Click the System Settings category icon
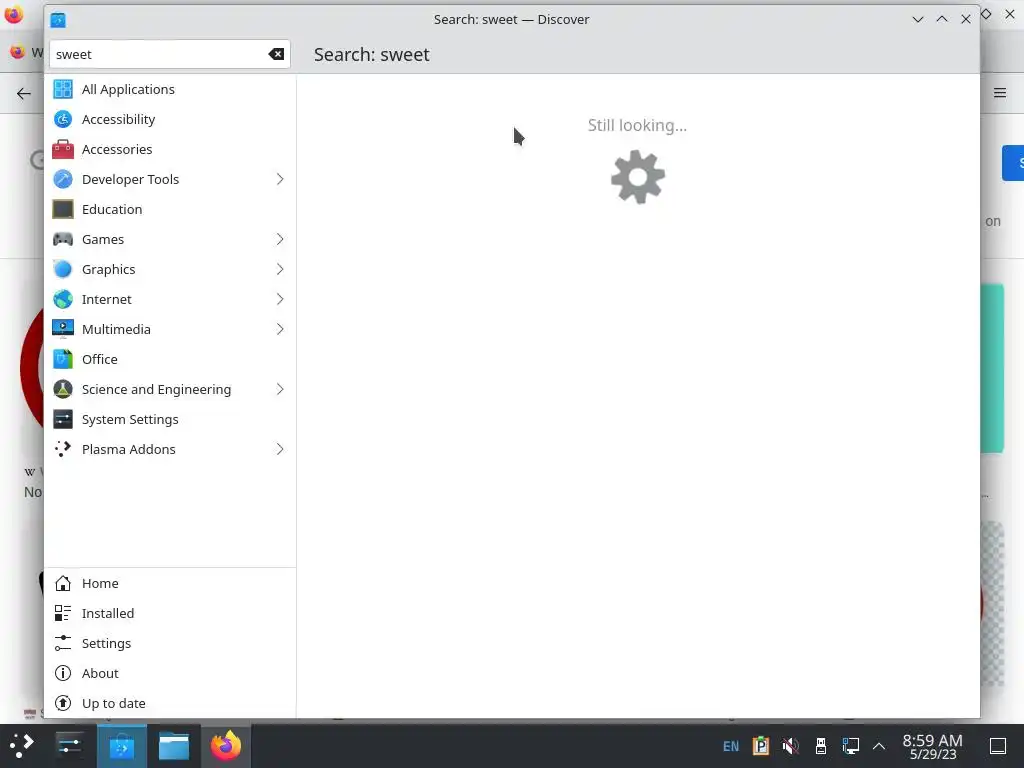This screenshot has height=768, width=1024. [63, 420]
